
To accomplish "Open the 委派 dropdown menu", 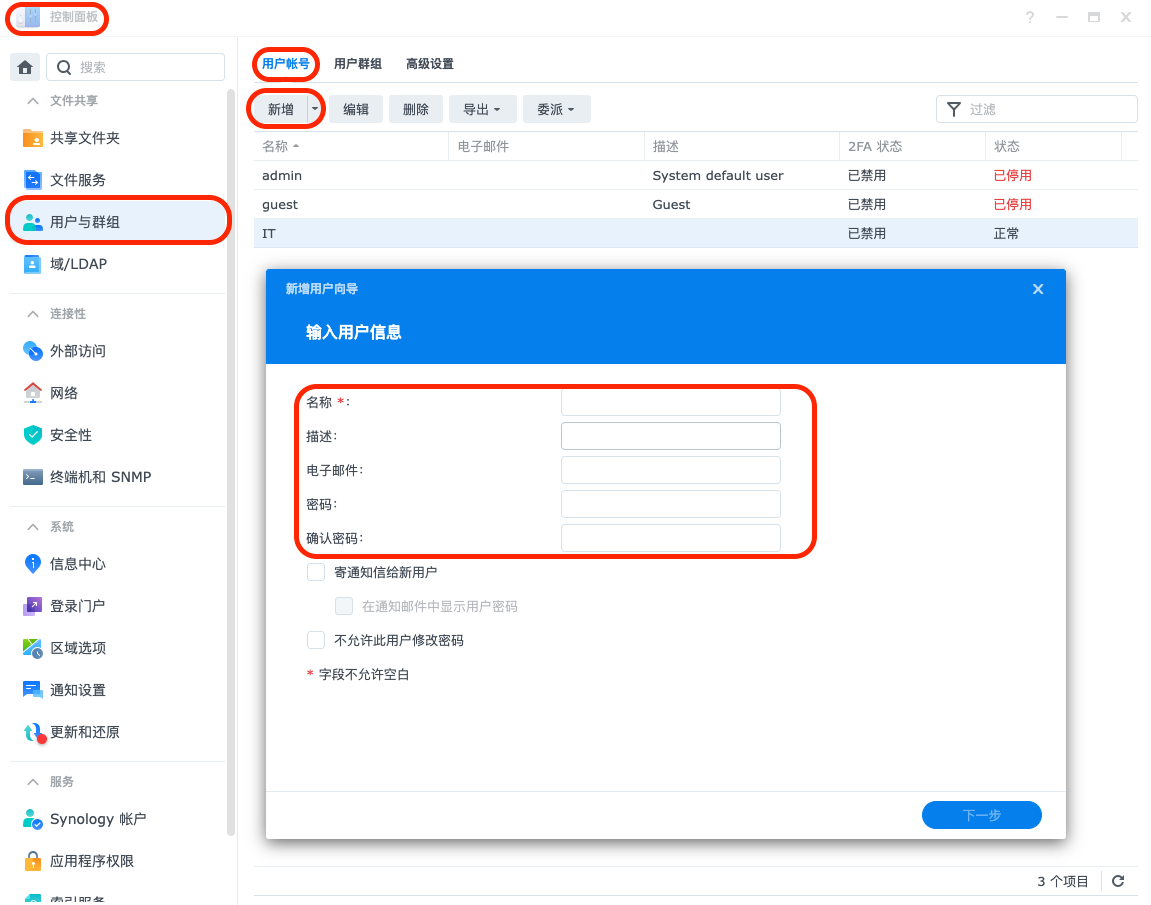I will 556,110.
